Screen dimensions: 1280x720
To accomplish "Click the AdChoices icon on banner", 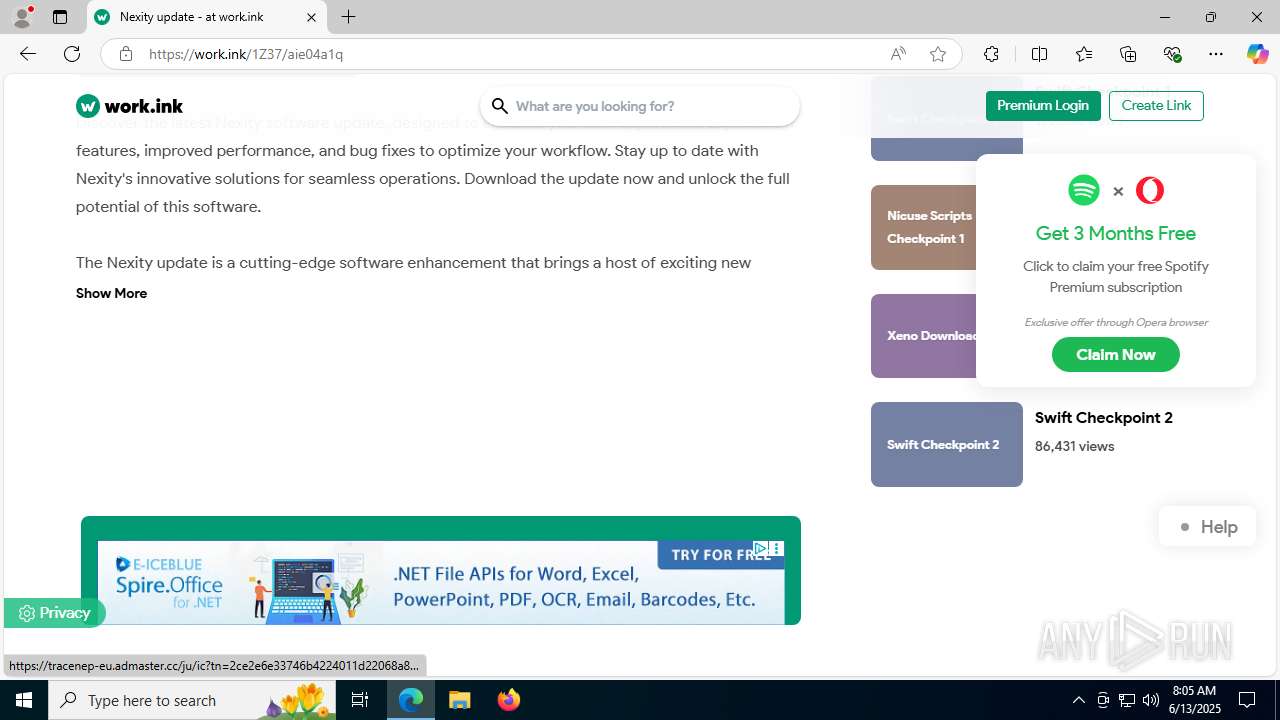I will click(761, 548).
